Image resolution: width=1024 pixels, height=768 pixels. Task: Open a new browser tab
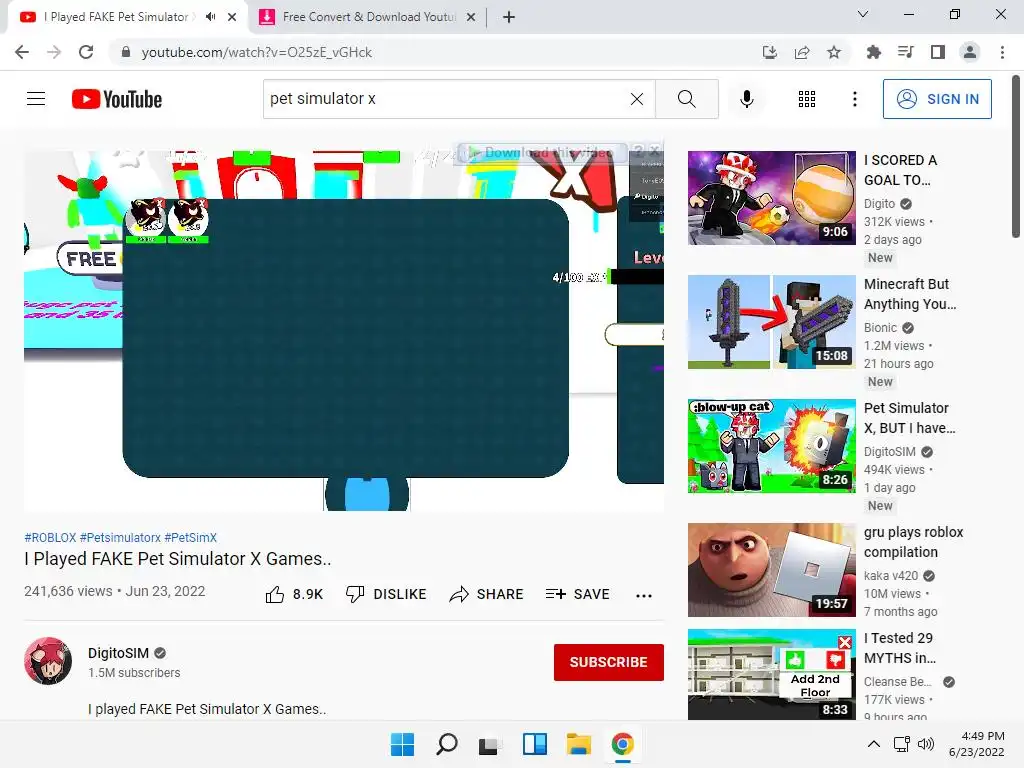click(509, 17)
